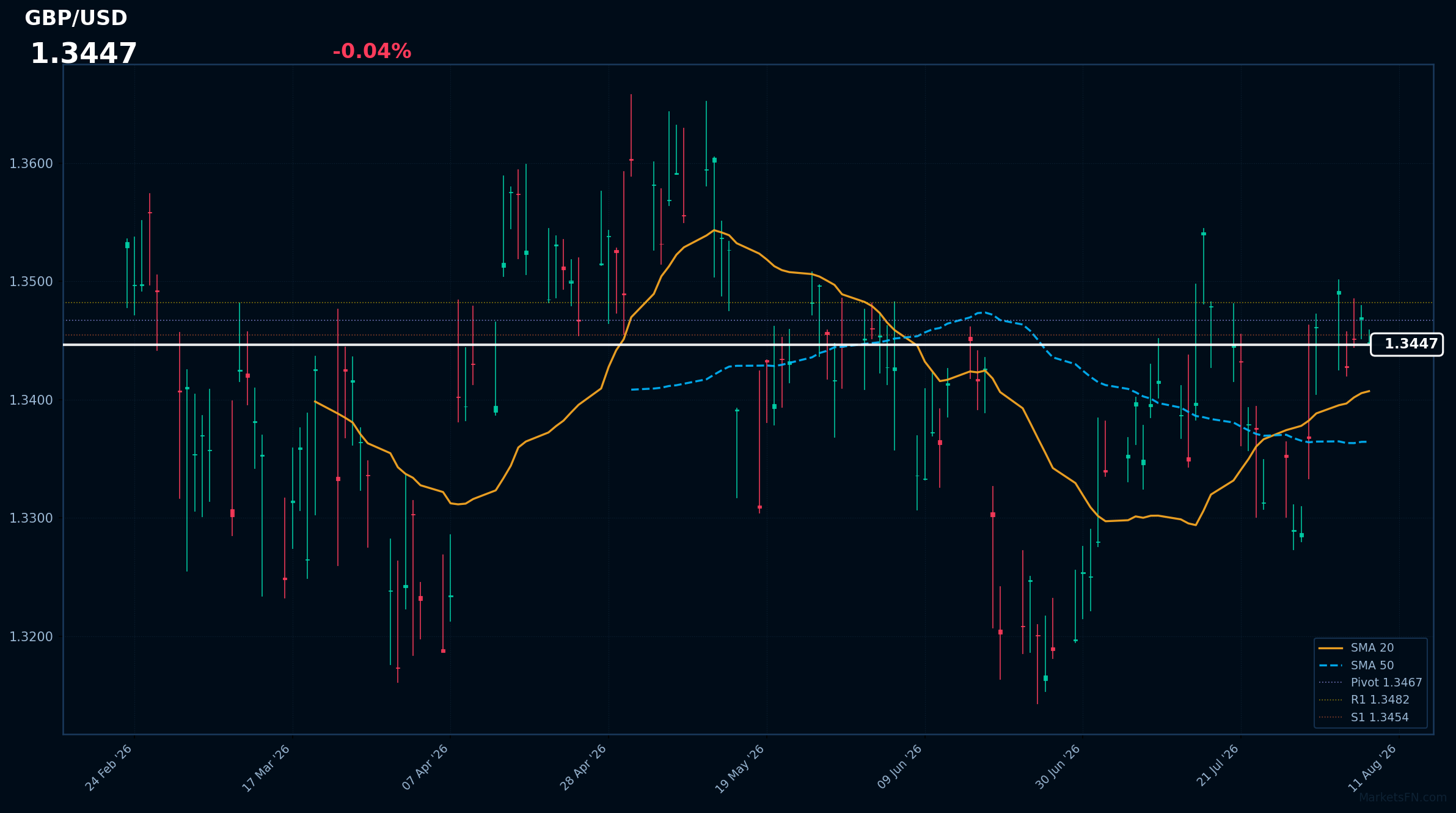1456x813 pixels.
Task: Click the 17 Mar '26 date label
Action: [266, 768]
